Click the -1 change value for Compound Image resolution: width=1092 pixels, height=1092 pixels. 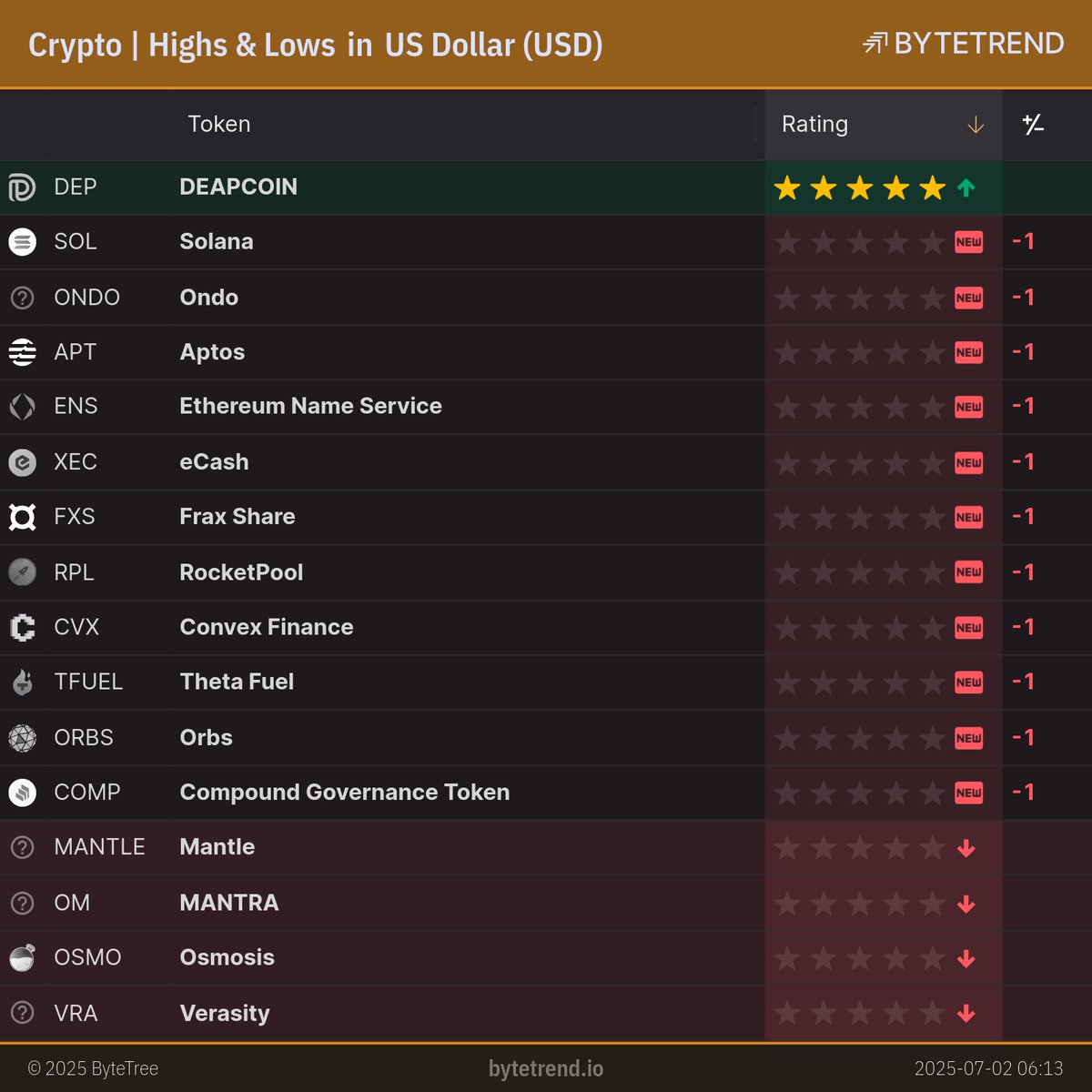[x=1024, y=792]
